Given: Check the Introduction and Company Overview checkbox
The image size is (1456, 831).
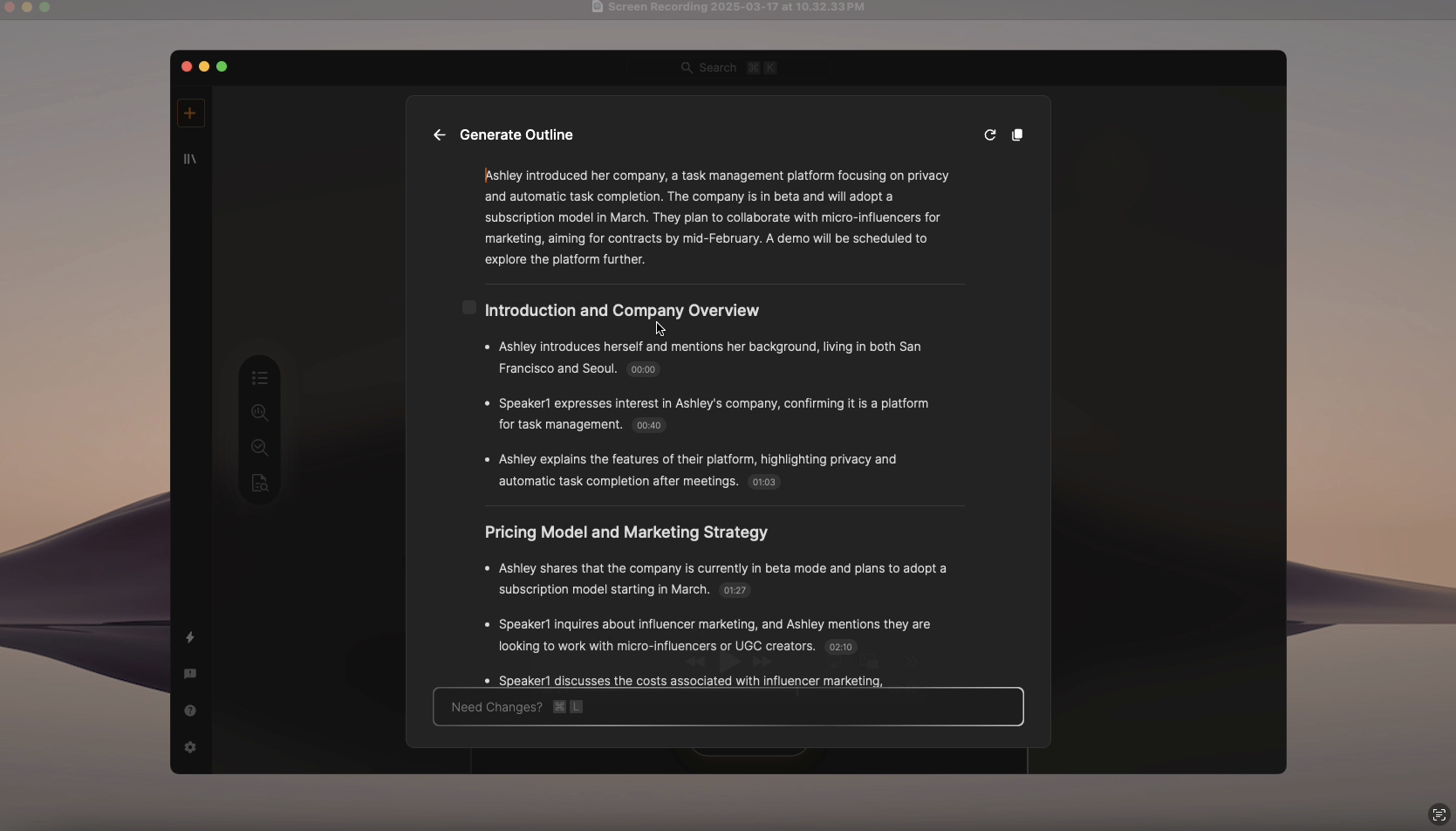Looking at the screenshot, I should [469, 307].
